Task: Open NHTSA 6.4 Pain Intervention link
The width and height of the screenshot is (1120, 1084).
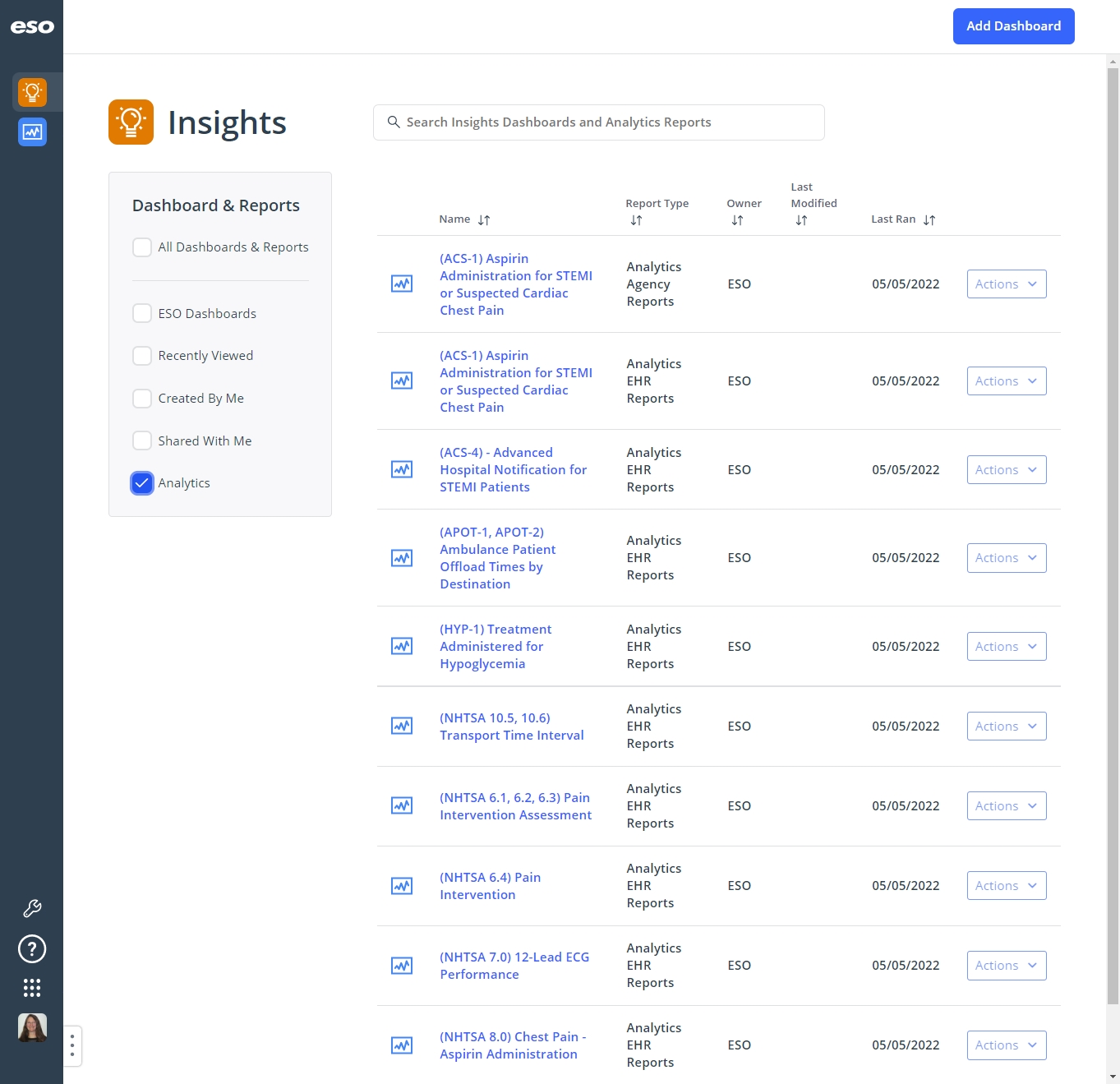Action: pyautogui.click(x=491, y=886)
